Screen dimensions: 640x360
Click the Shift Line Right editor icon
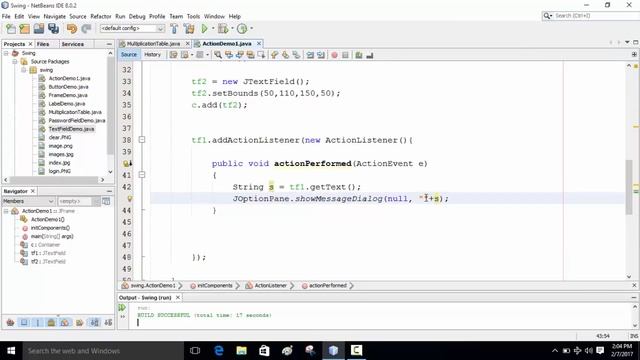coord(321,55)
